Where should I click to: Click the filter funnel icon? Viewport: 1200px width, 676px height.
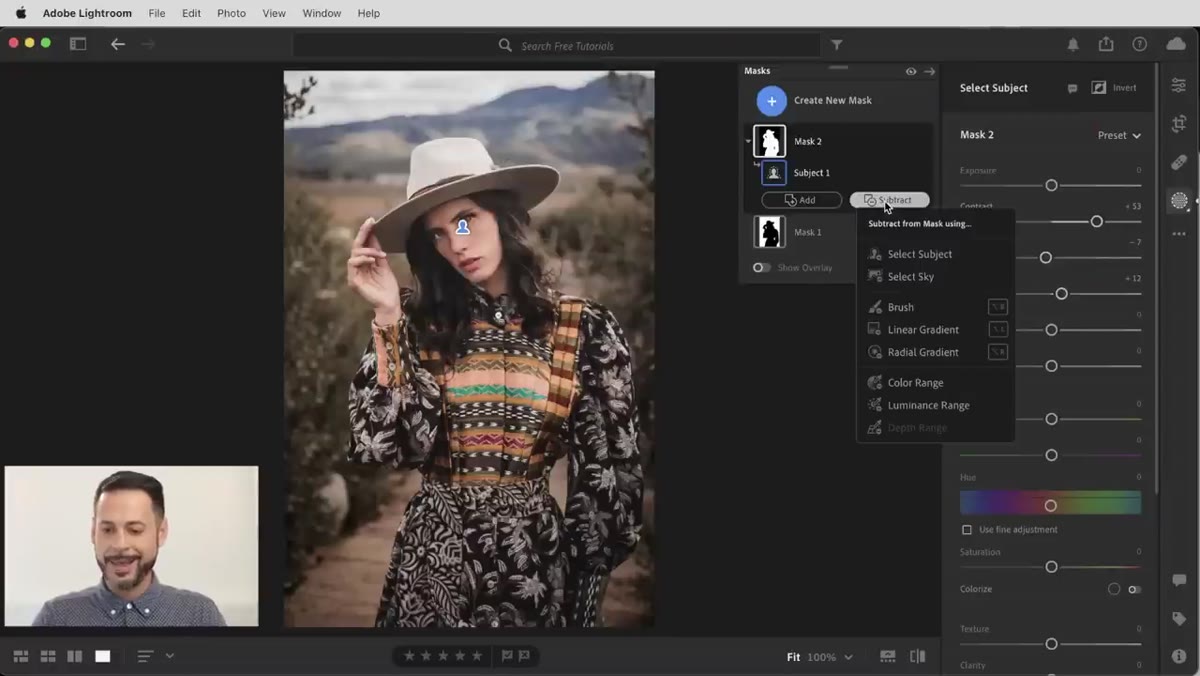837,45
